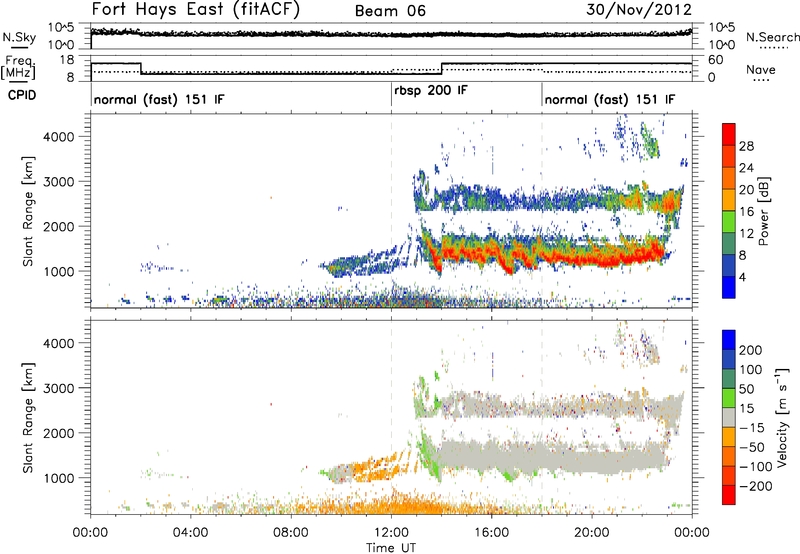Screen dimensions: 800x554
Task: Click the '28' power colorbar label
Action: point(746,146)
